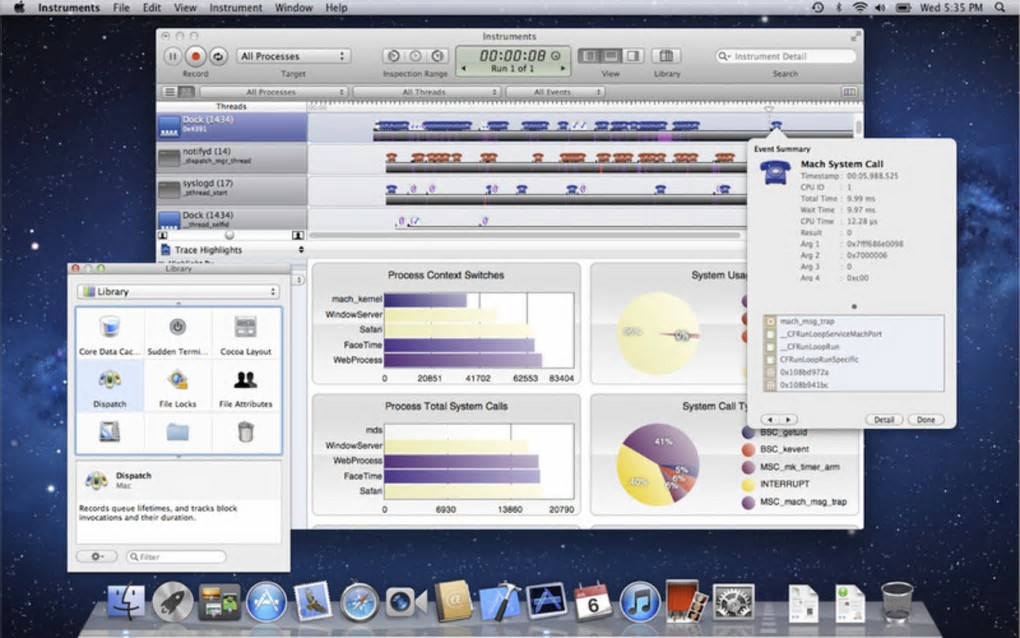Open Xcode from the Dock
The image size is (1020, 638).
click(x=500, y=602)
